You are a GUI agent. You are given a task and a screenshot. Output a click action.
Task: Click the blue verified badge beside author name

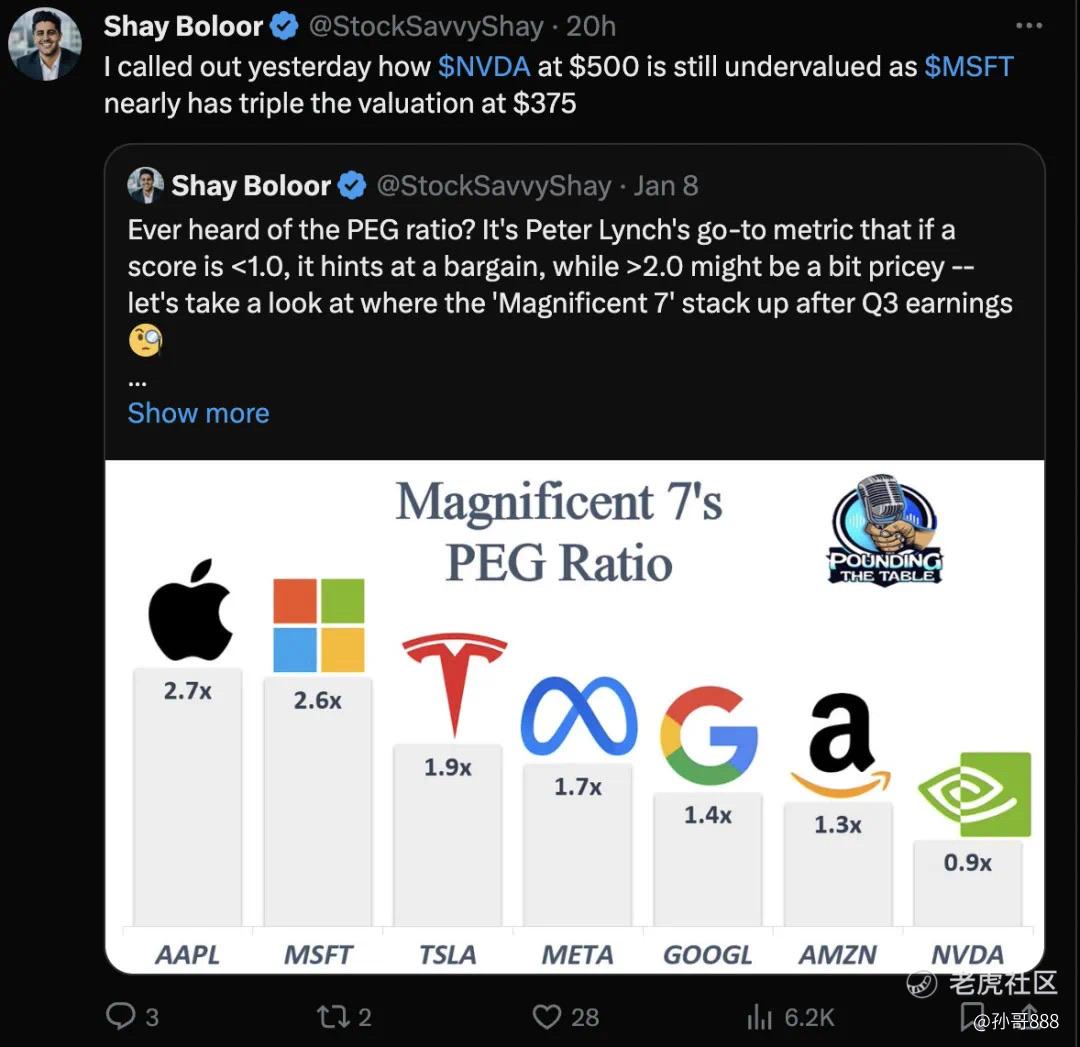284,27
